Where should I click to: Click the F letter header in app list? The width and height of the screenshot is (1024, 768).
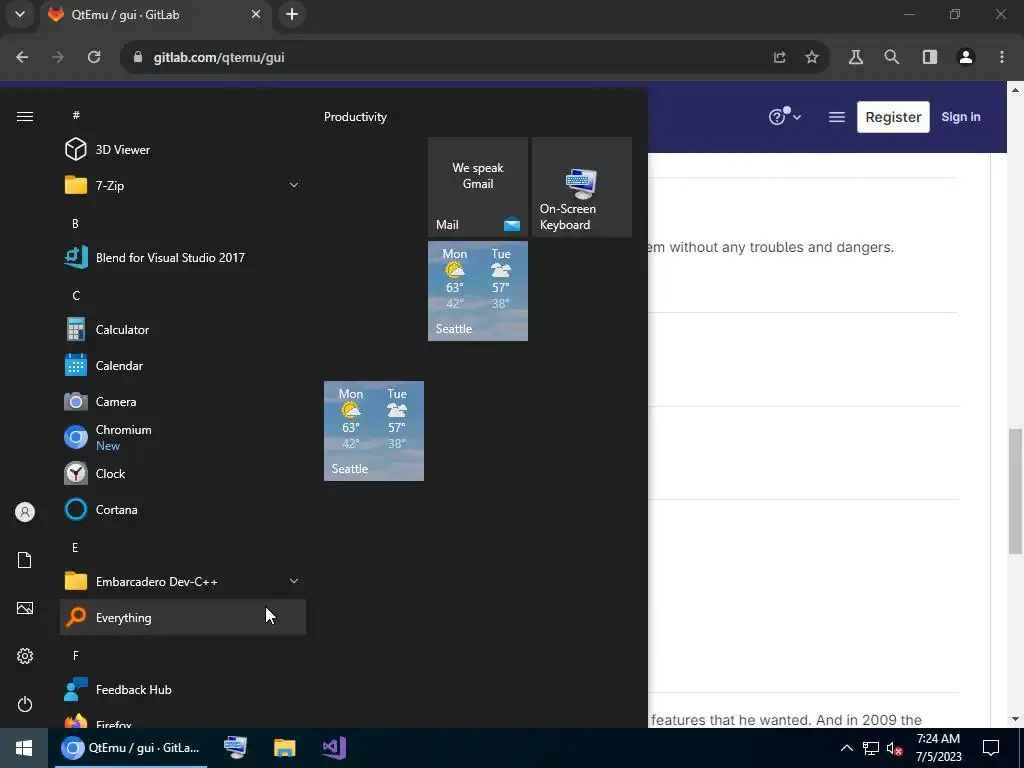point(76,655)
